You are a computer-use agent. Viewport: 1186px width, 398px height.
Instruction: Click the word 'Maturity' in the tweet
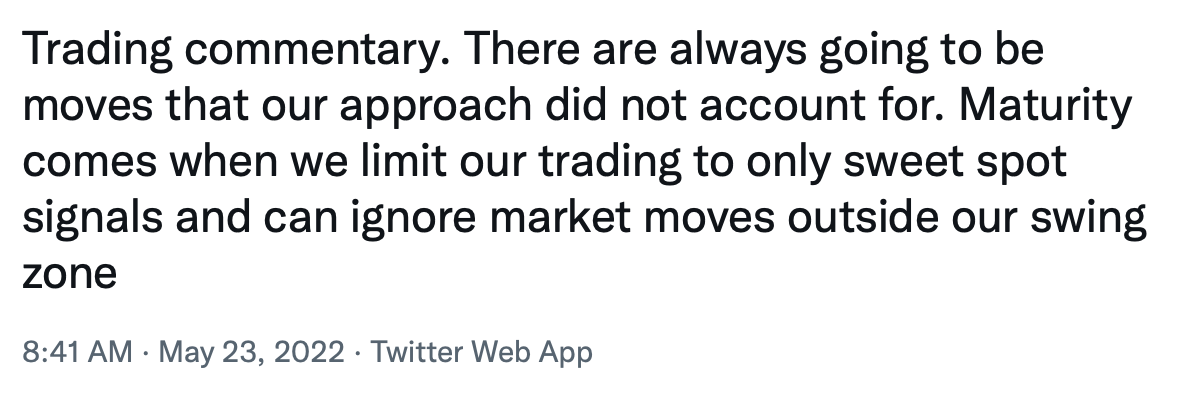1046,106
